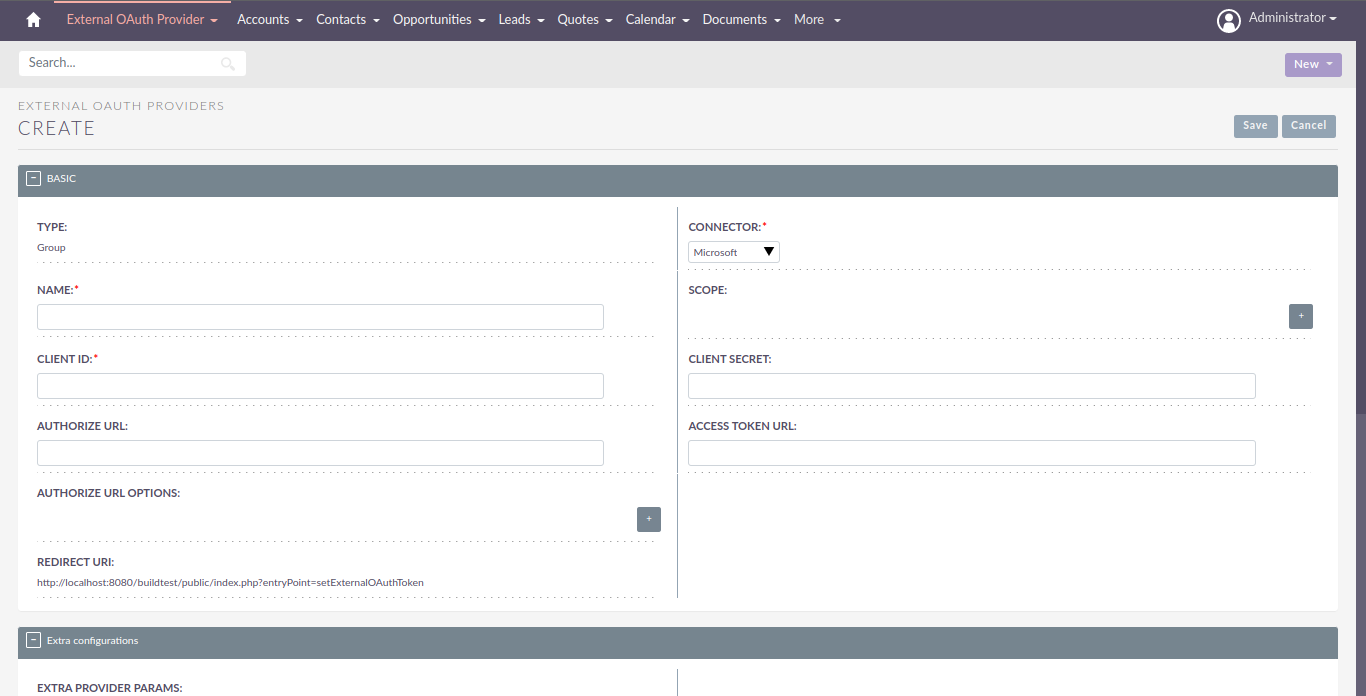
Task: Click the Access Token URL field
Action: (971, 453)
